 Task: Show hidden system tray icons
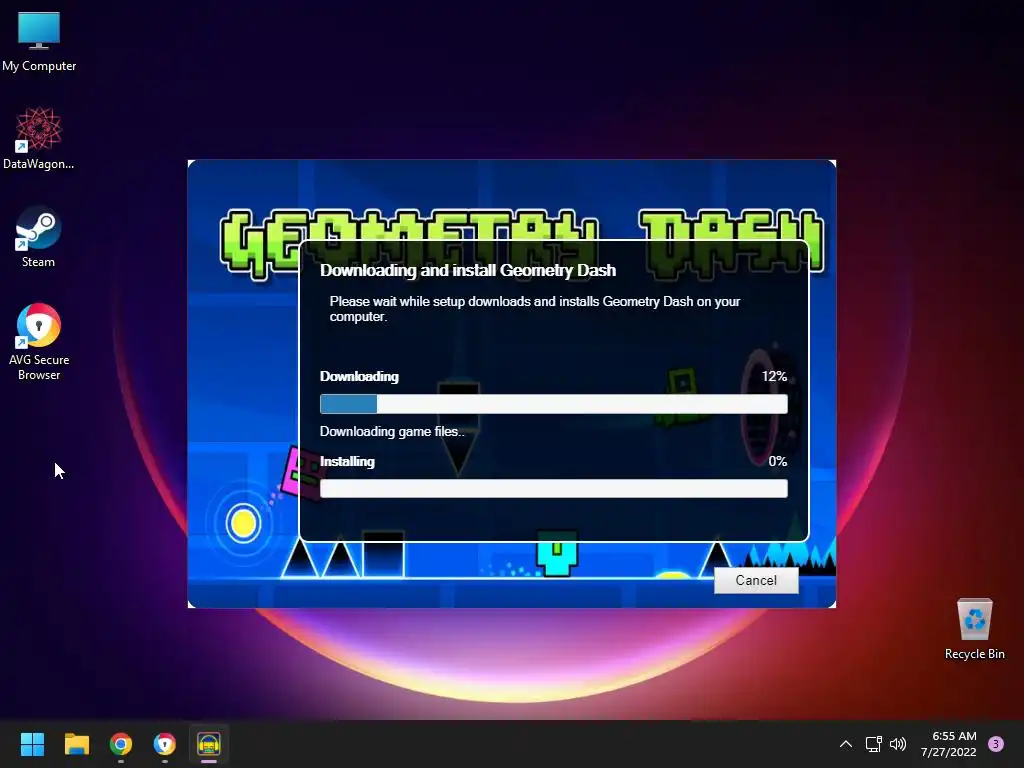pyautogui.click(x=846, y=744)
